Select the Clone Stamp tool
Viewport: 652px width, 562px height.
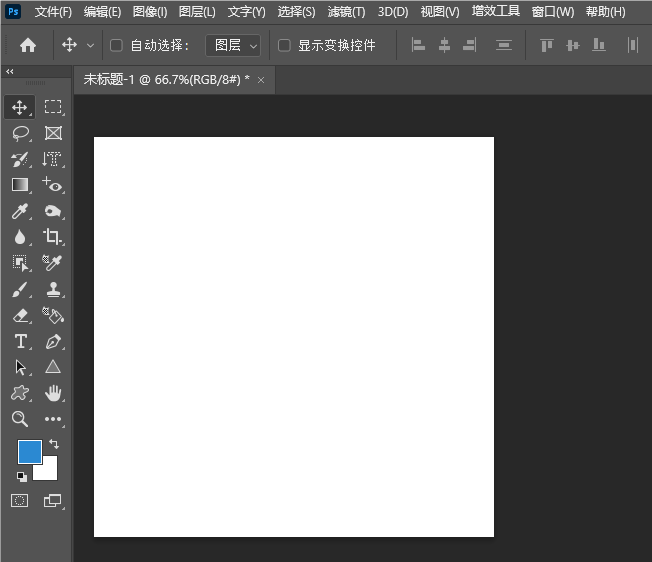click(53, 290)
